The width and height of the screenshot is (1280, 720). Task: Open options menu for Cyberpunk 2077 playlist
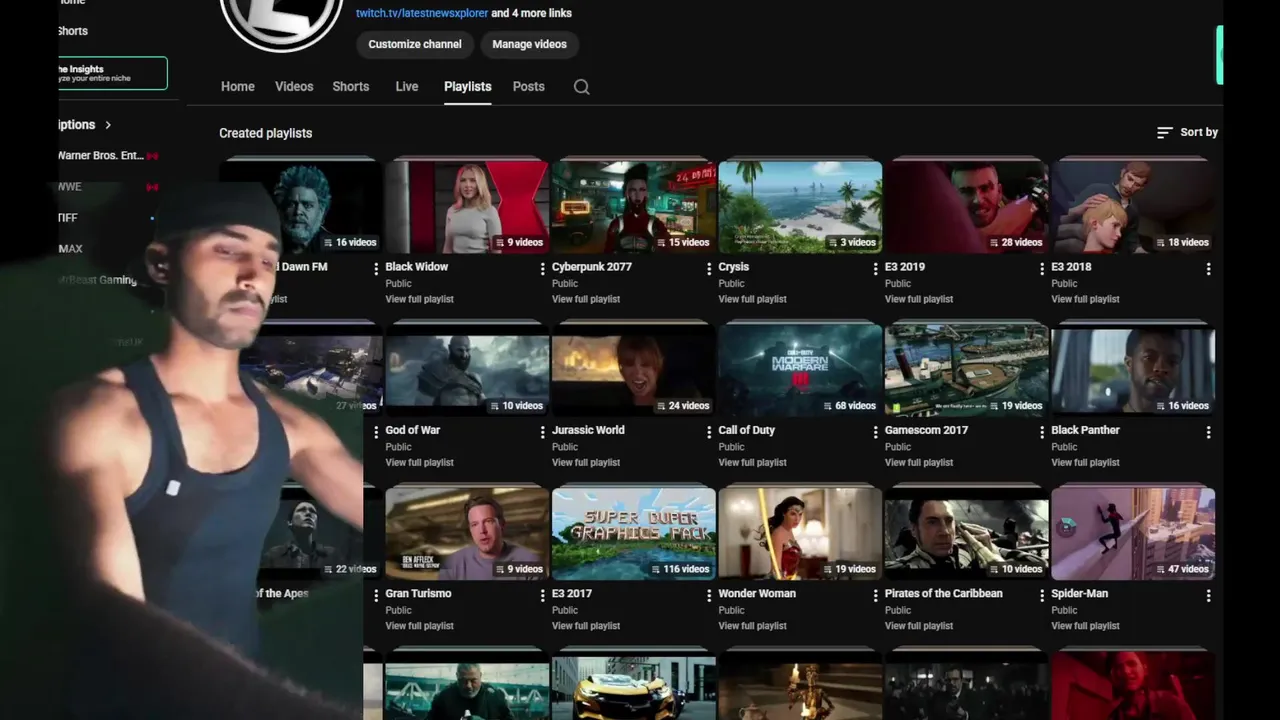pyautogui.click(x=709, y=268)
